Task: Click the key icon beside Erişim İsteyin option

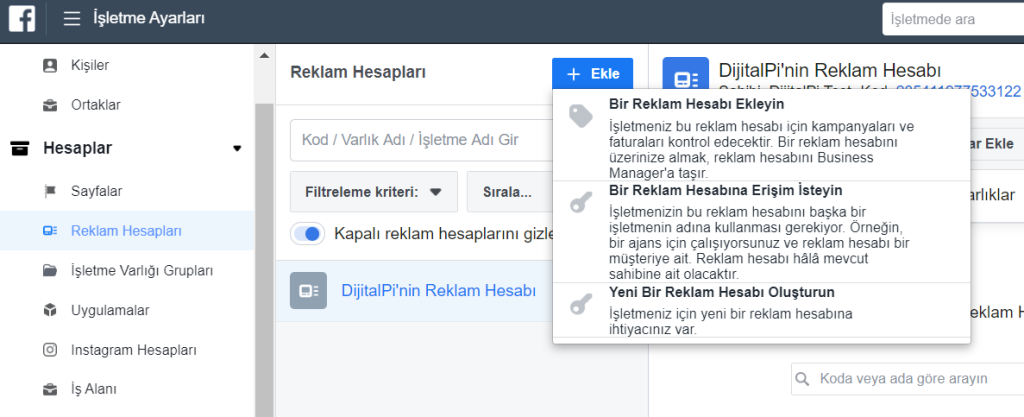Action: point(580,203)
